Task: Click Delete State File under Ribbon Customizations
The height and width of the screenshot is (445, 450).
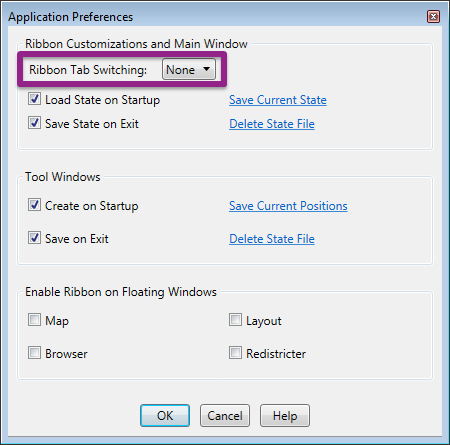Action: pos(272,124)
